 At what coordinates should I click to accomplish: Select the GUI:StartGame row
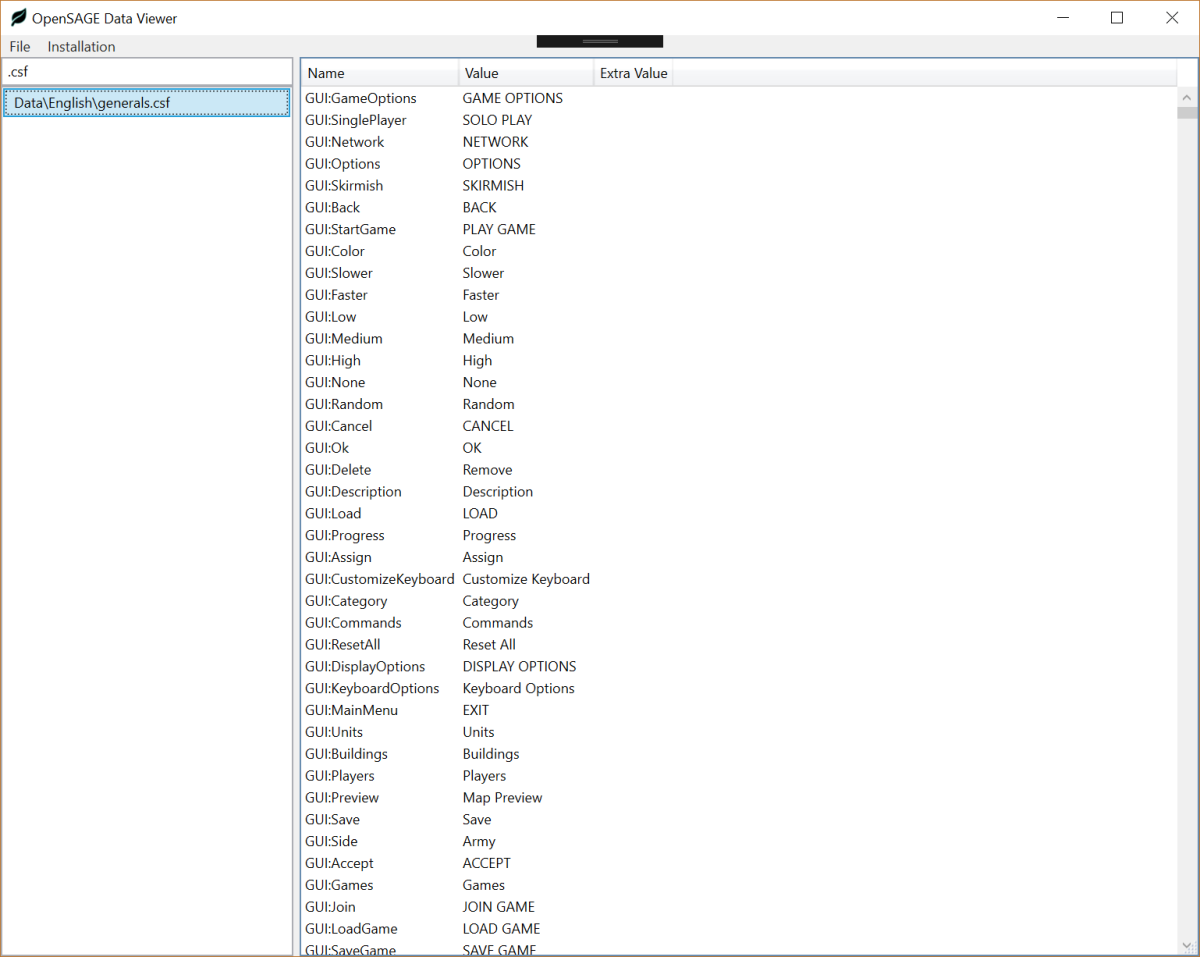pyautogui.click(x=740, y=229)
